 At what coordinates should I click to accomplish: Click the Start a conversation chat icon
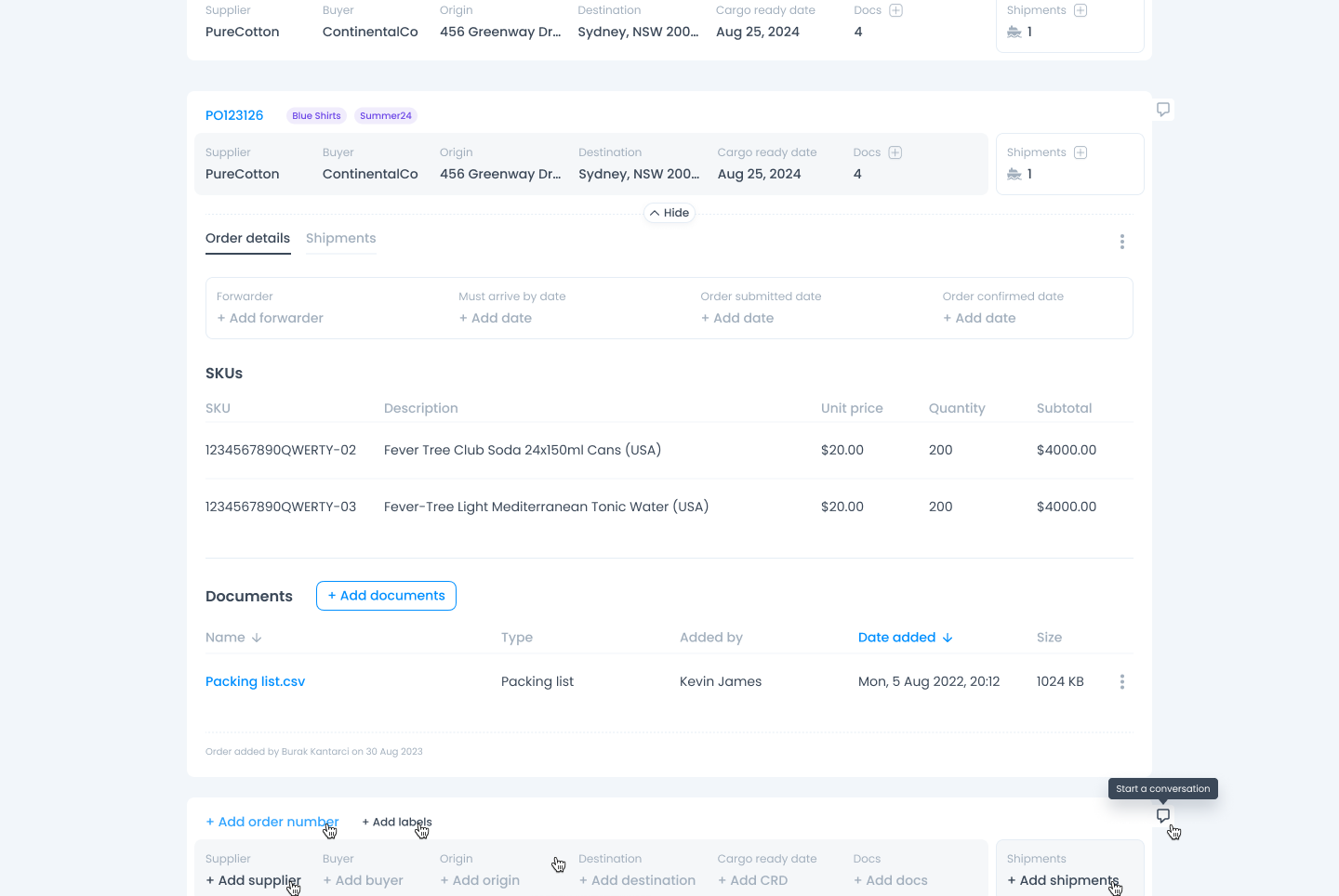coord(1162,815)
